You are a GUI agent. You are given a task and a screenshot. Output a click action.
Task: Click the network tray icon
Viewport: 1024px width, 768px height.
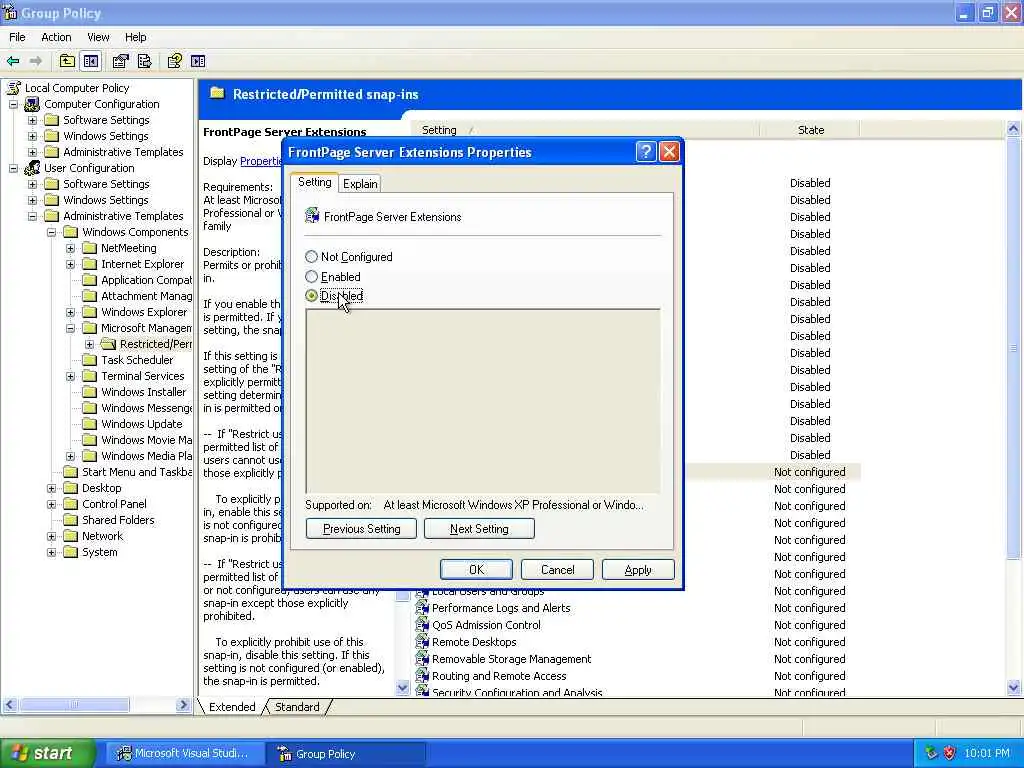click(x=931, y=753)
